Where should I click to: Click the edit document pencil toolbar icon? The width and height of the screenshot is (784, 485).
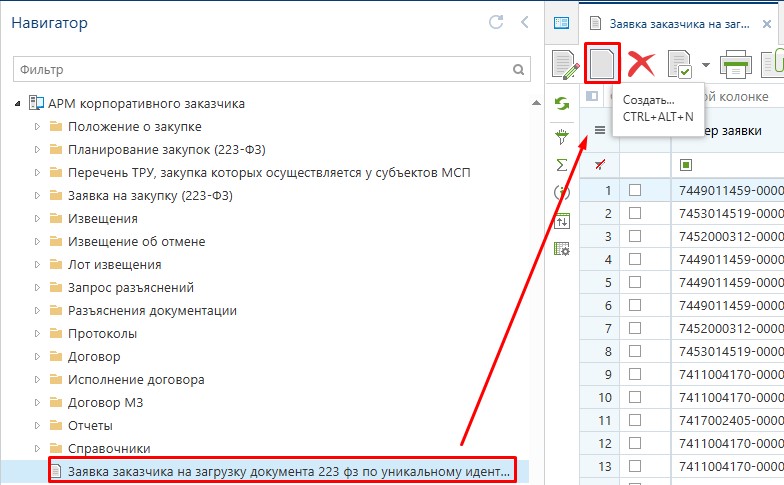click(566, 64)
